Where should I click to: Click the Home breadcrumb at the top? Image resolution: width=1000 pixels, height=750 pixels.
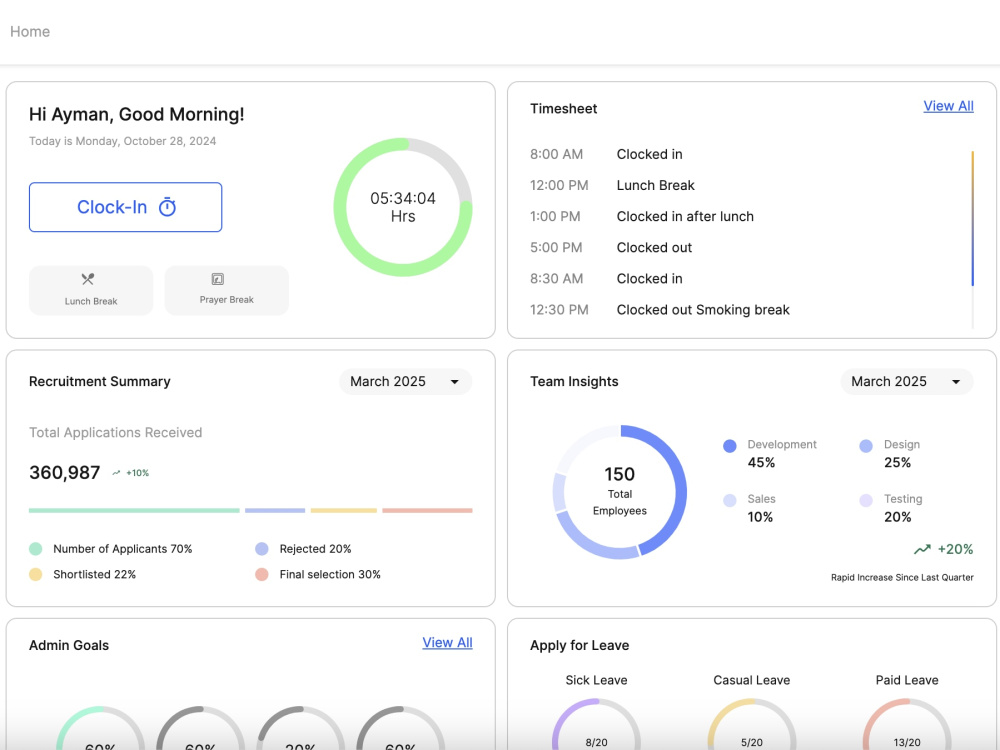tap(30, 32)
